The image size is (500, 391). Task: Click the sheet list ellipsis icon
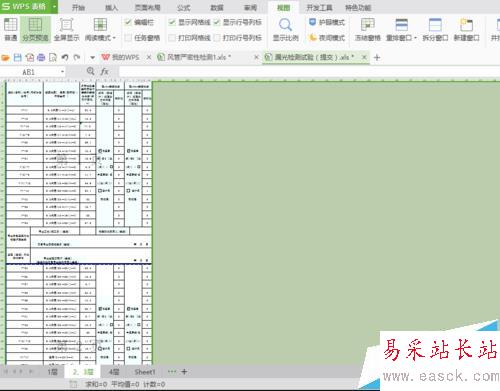pos(172,372)
